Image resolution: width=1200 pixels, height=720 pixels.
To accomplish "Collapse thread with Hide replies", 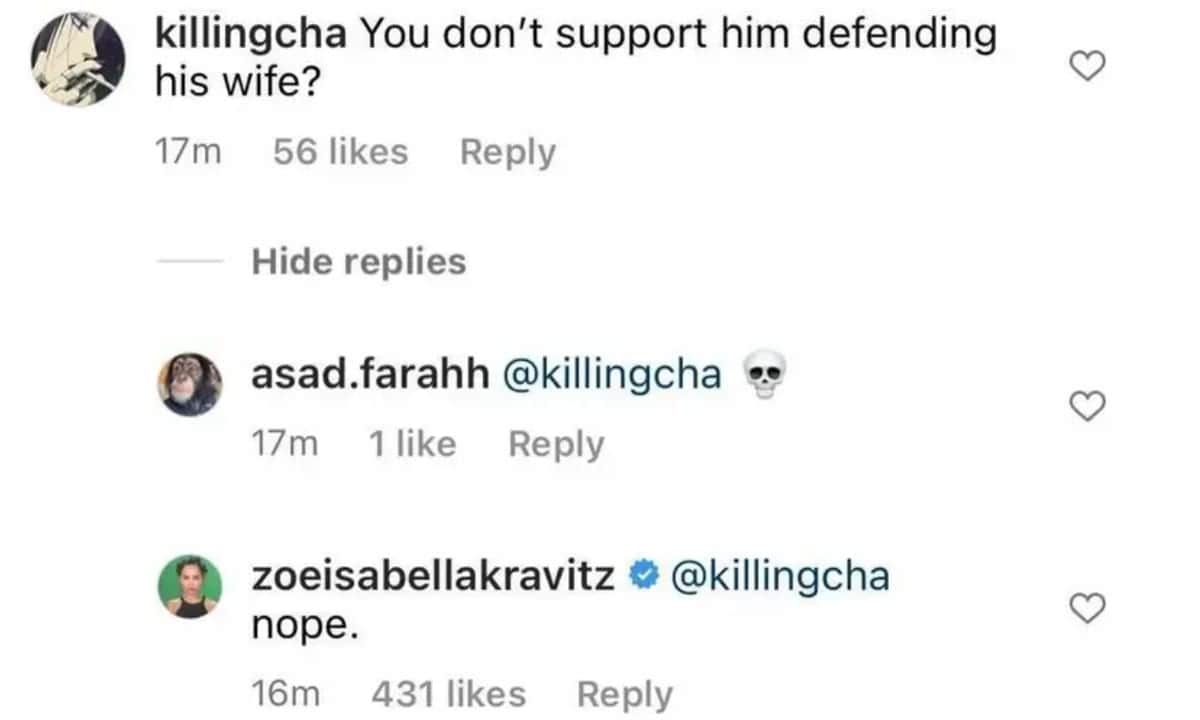I will (358, 262).
